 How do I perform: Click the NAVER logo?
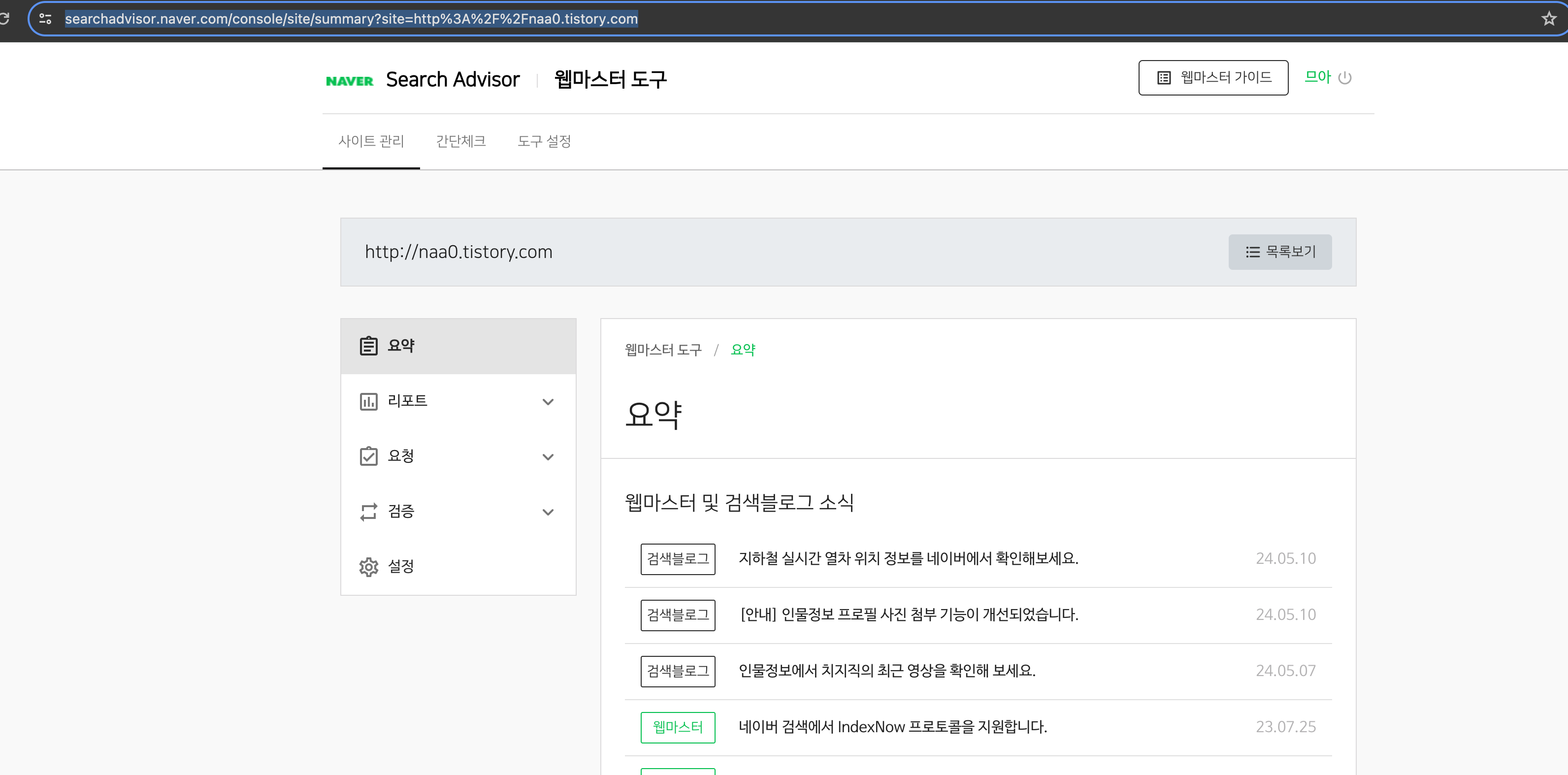pyautogui.click(x=349, y=81)
